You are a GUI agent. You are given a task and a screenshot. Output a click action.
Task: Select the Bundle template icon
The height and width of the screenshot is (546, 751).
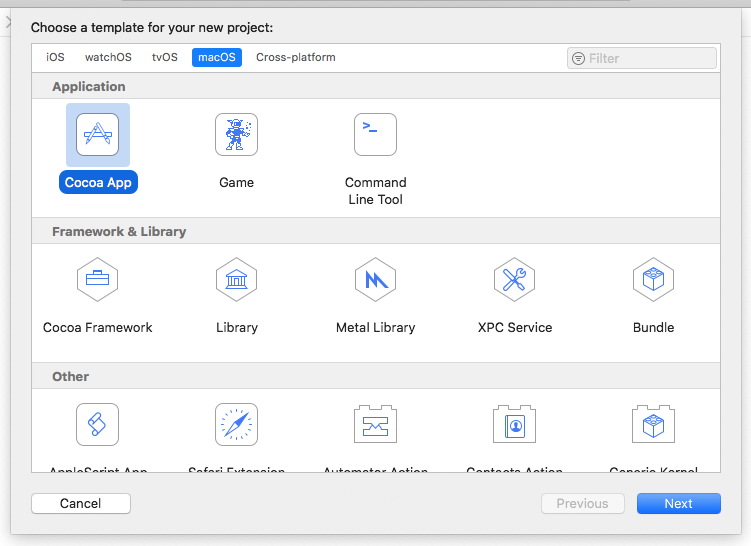(653, 279)
